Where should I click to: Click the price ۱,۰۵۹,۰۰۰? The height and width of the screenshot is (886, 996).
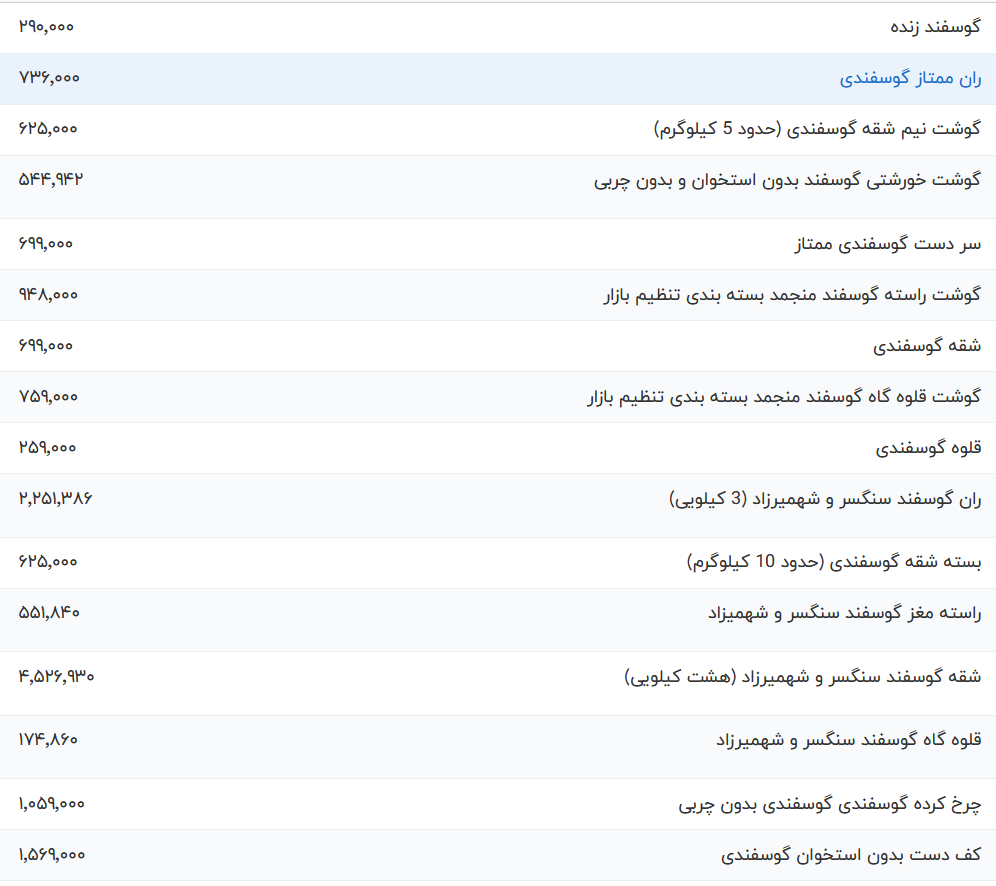(51, 804)
